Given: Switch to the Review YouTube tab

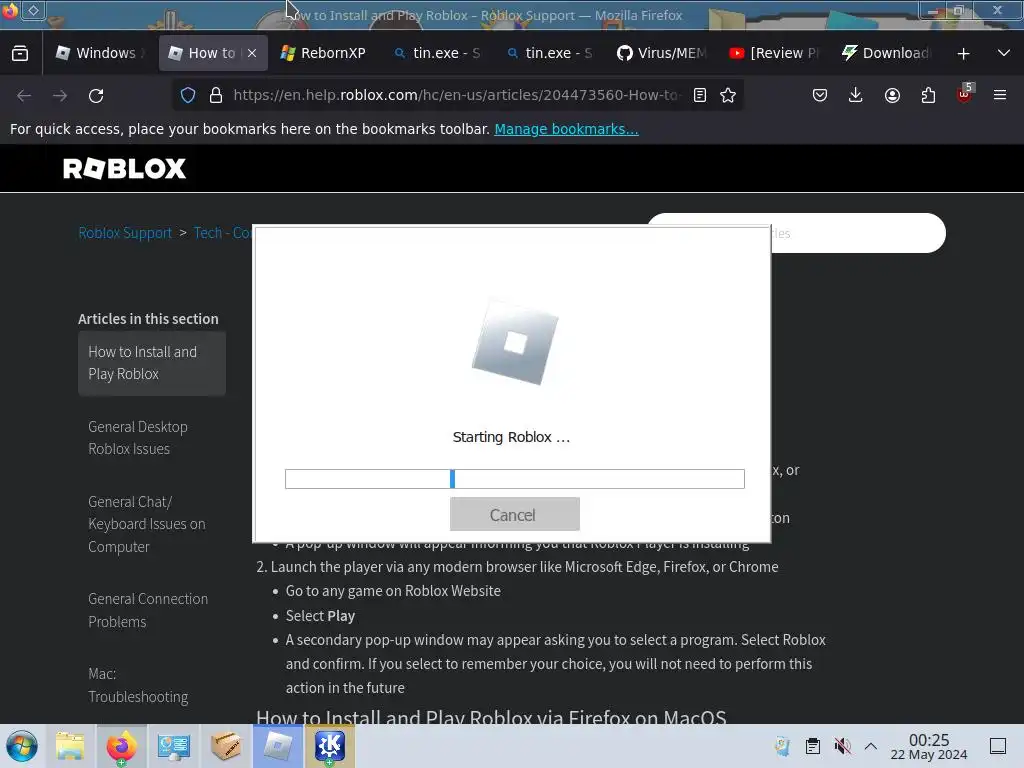Looking at the screenshot, I should 775,53.
